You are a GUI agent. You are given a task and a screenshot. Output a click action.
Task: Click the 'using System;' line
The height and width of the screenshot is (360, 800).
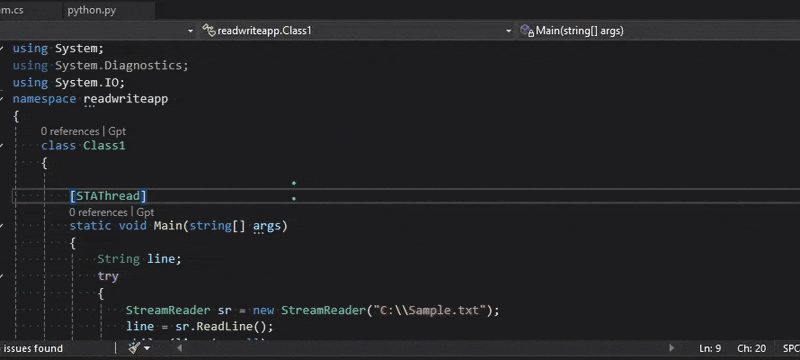58,48
